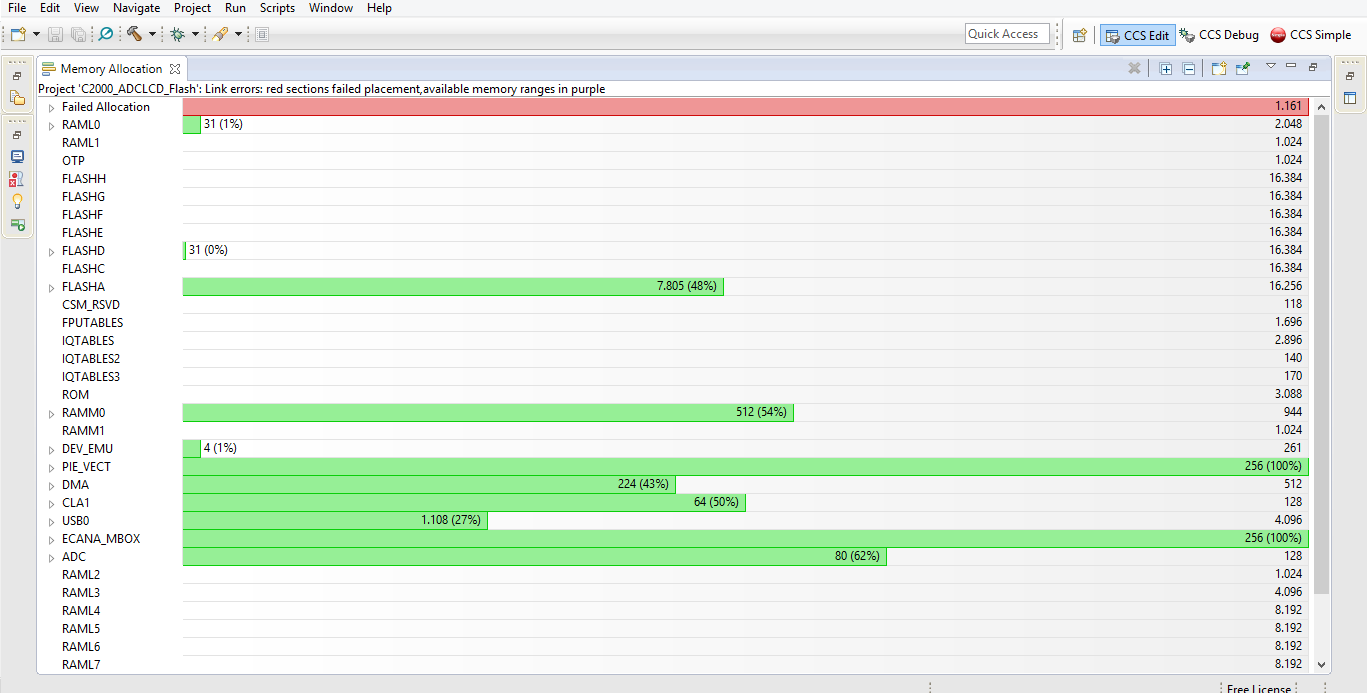This screenshot has width=1367, height=693.
Task: Open the Navigate menu
Action: [x=136, y=8]
